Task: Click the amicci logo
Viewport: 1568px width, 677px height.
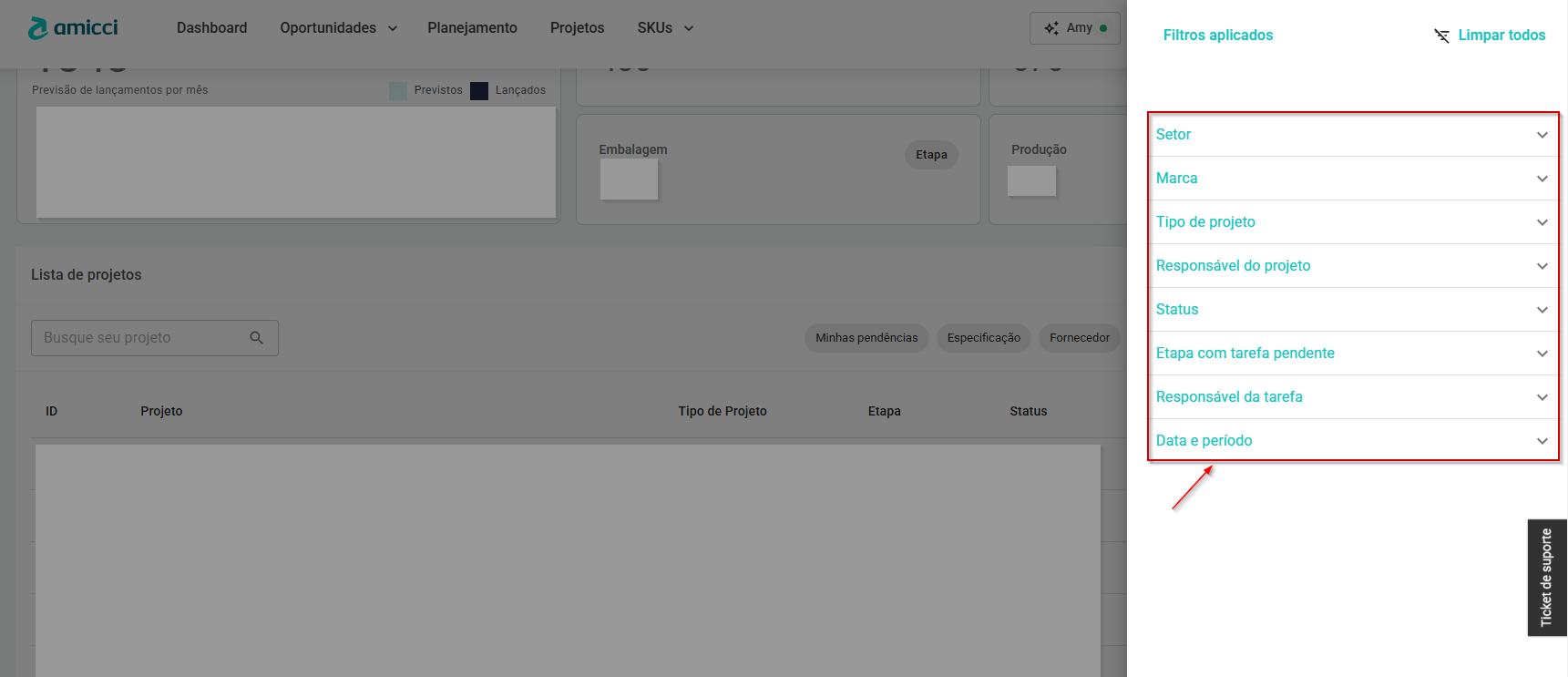Action: point(73,28)
